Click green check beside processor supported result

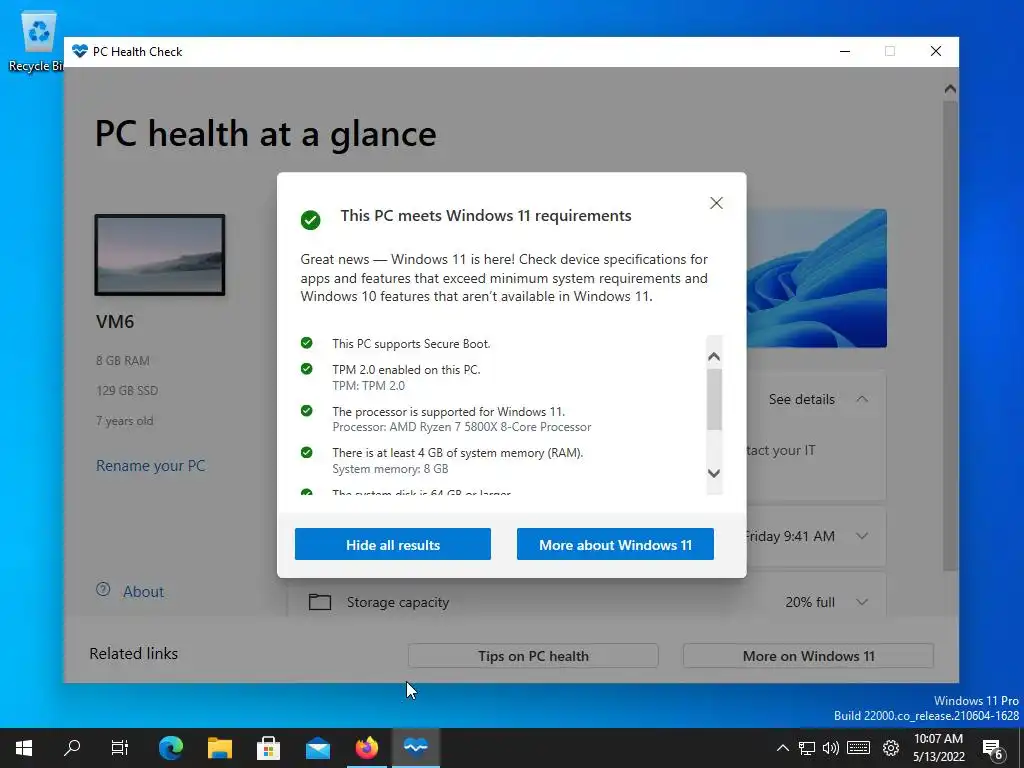306,411
